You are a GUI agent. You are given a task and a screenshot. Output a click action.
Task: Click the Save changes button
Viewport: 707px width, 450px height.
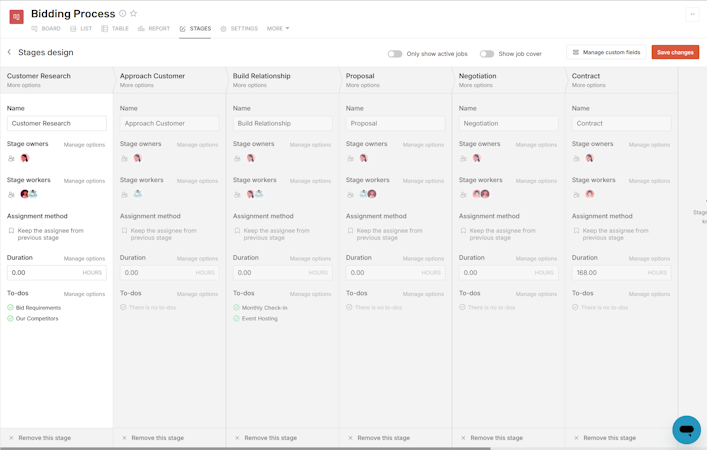[x=675, y=52]
